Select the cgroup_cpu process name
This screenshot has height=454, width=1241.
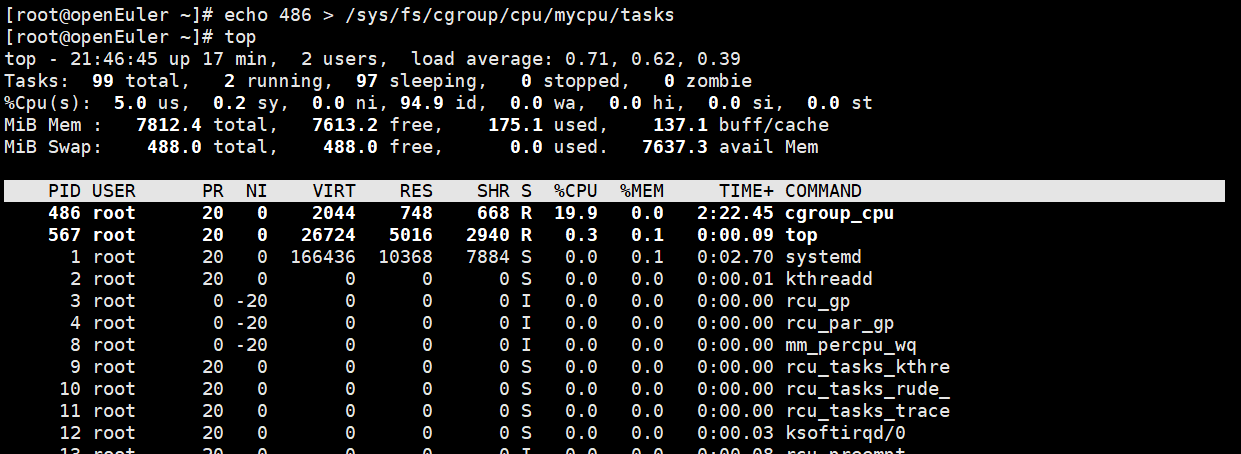click(x=839, y=213)
